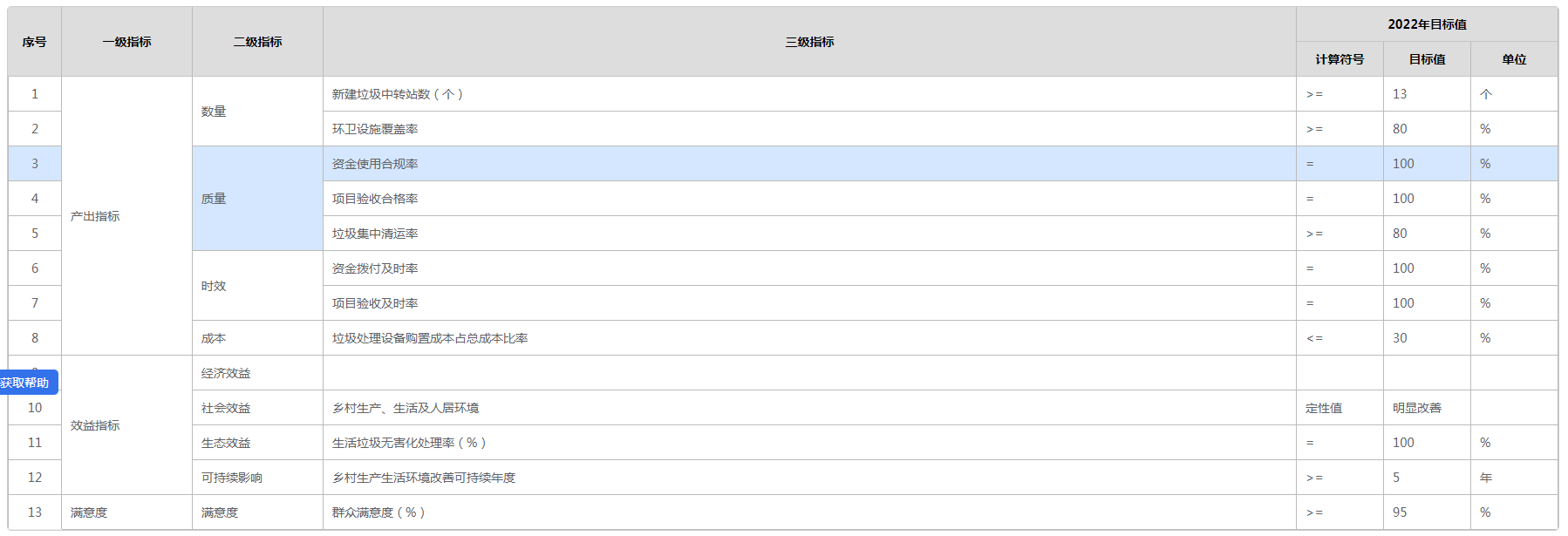
Task: Select the 群众满意度（%） indicator cell
Action: pos(379,512)
